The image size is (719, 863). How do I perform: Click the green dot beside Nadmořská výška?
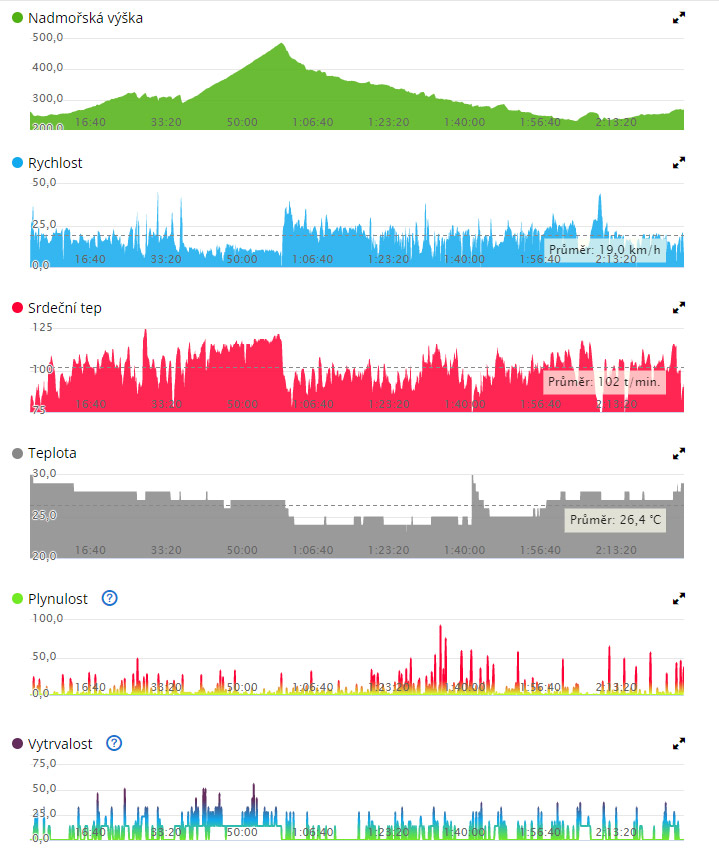point(17,18)
